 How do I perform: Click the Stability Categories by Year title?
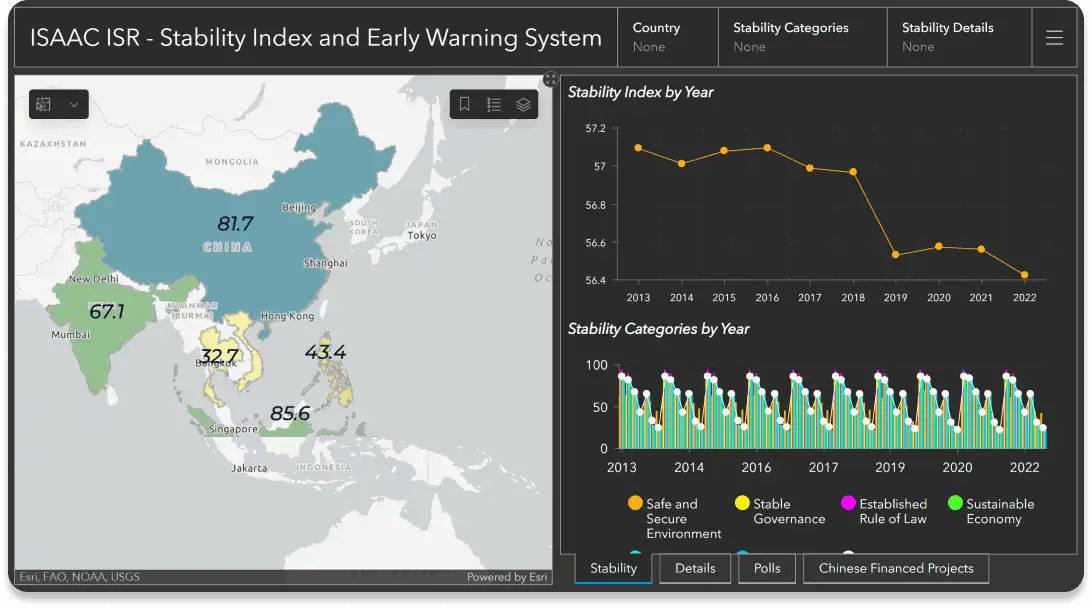tap(658, 329)
